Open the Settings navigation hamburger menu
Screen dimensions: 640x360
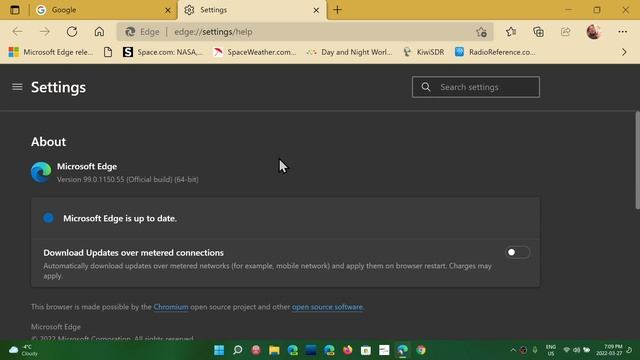(17, 87)
